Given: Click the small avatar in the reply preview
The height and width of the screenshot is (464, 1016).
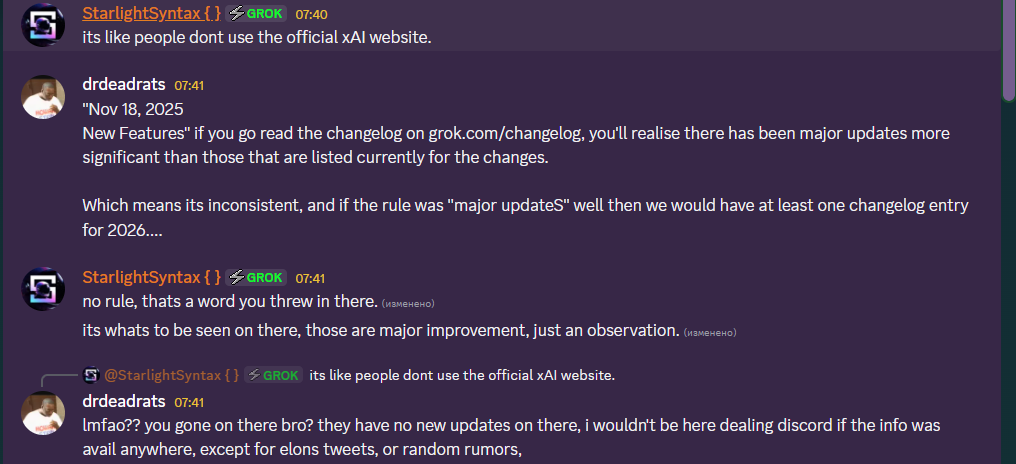Looking at the screenshot, I should click(91, 375).
